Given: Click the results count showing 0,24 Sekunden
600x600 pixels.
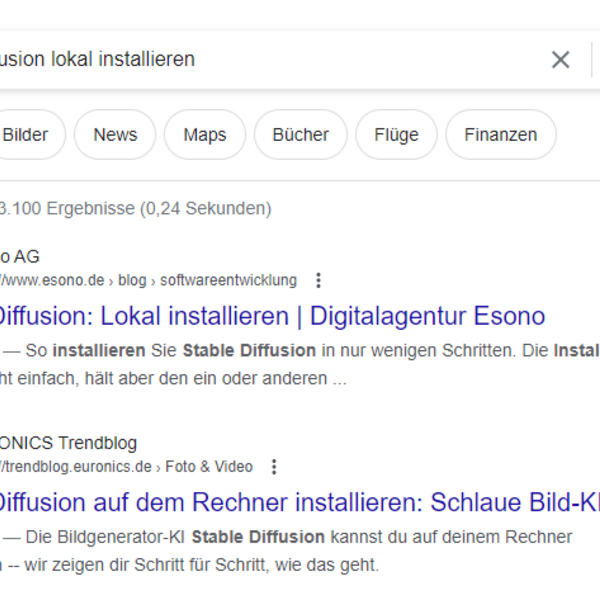Looking at the screenshot, I should pyautogui.click(x=135, y=209).
